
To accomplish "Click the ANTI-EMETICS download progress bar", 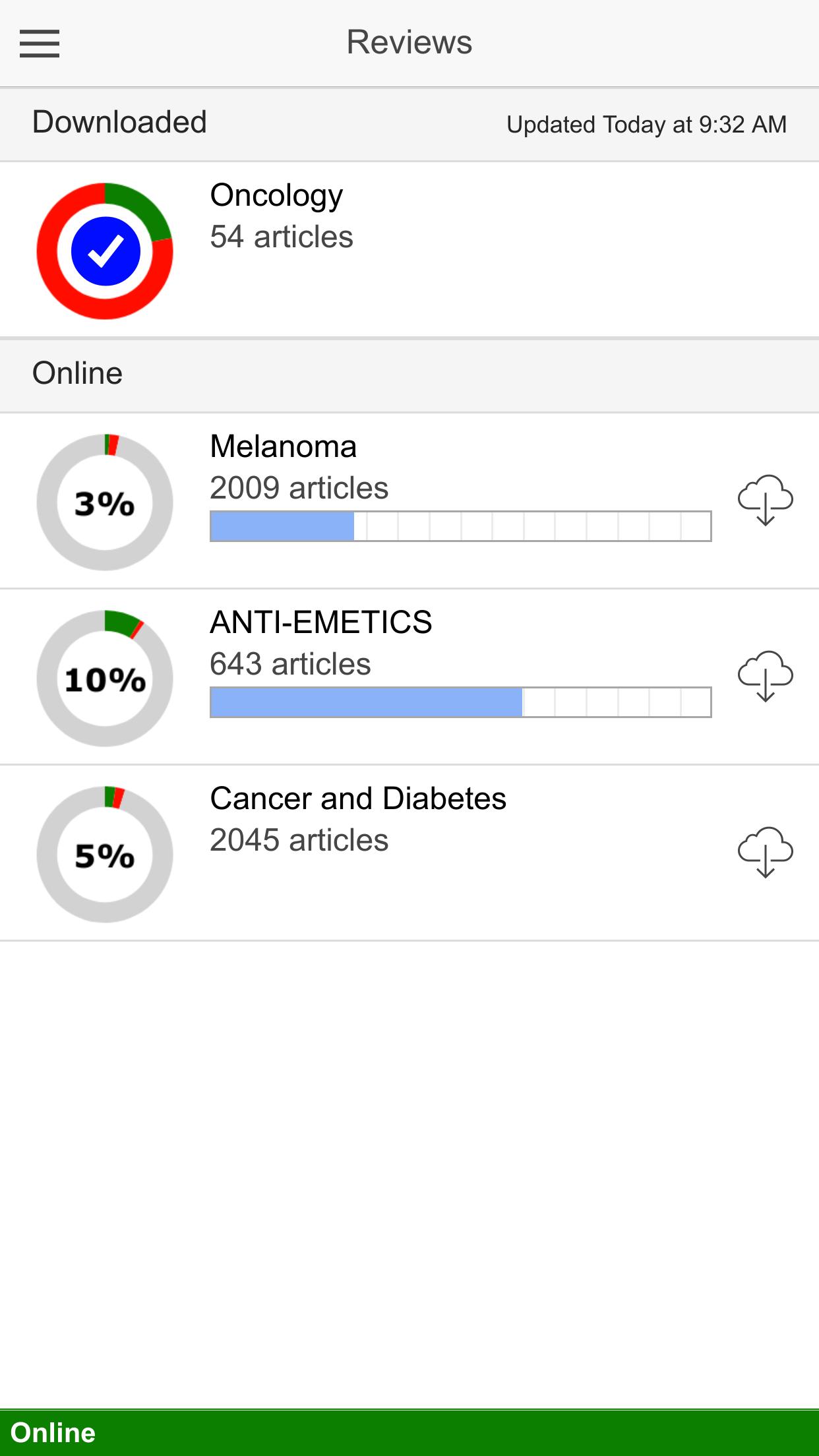I will coord(460,702).
